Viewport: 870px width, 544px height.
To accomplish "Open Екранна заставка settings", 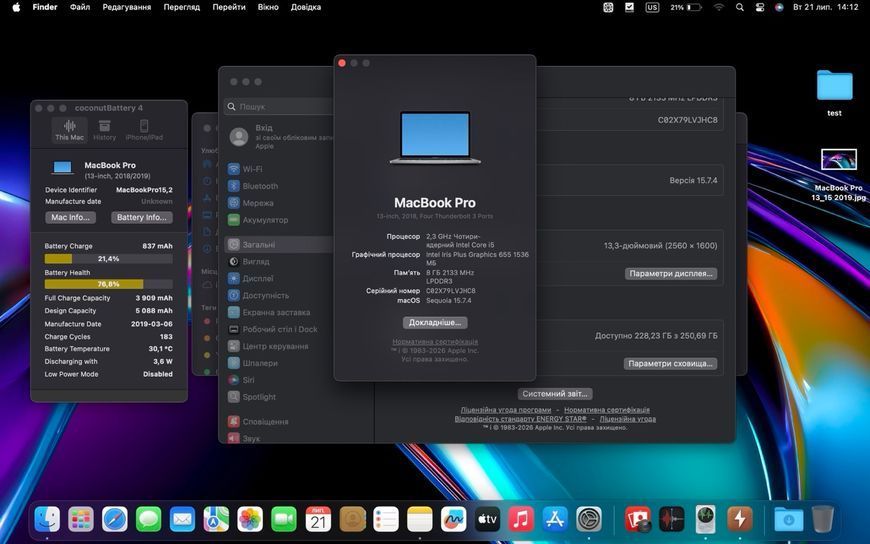I will pos(269,312).
